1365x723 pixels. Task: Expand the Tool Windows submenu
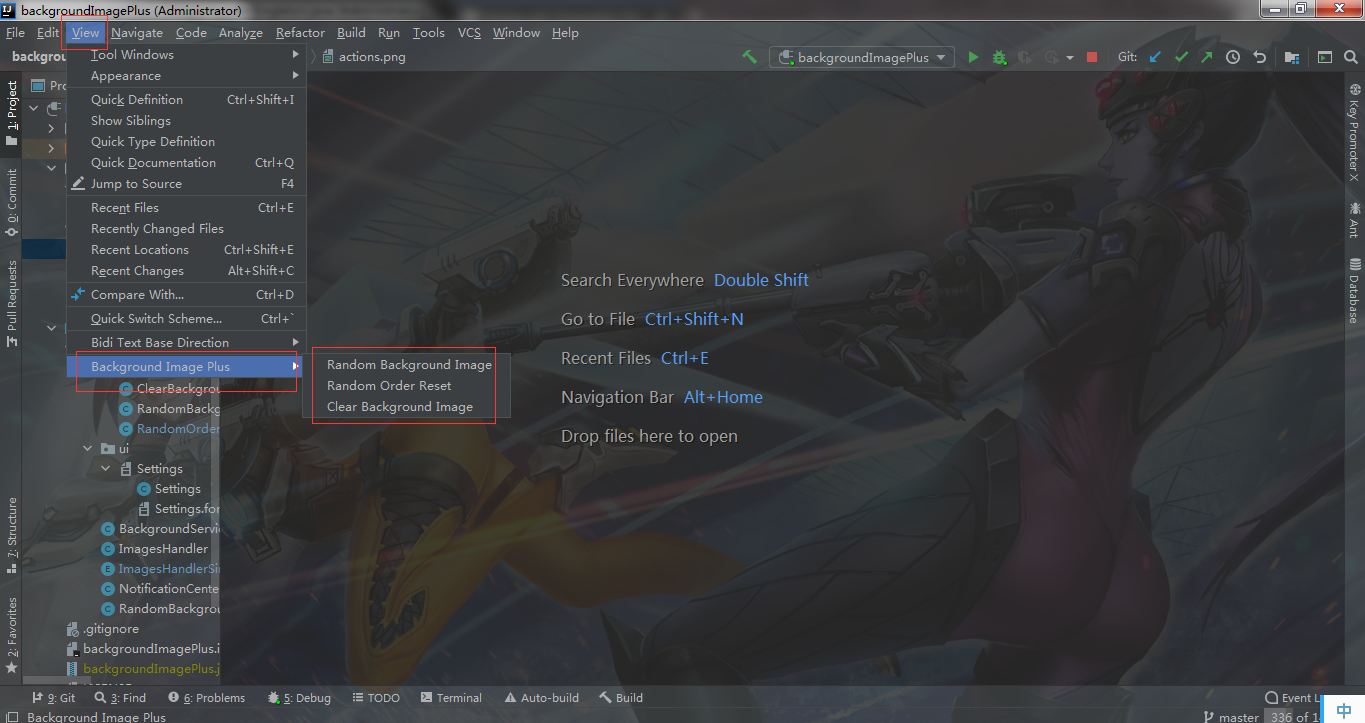(186, 55)
